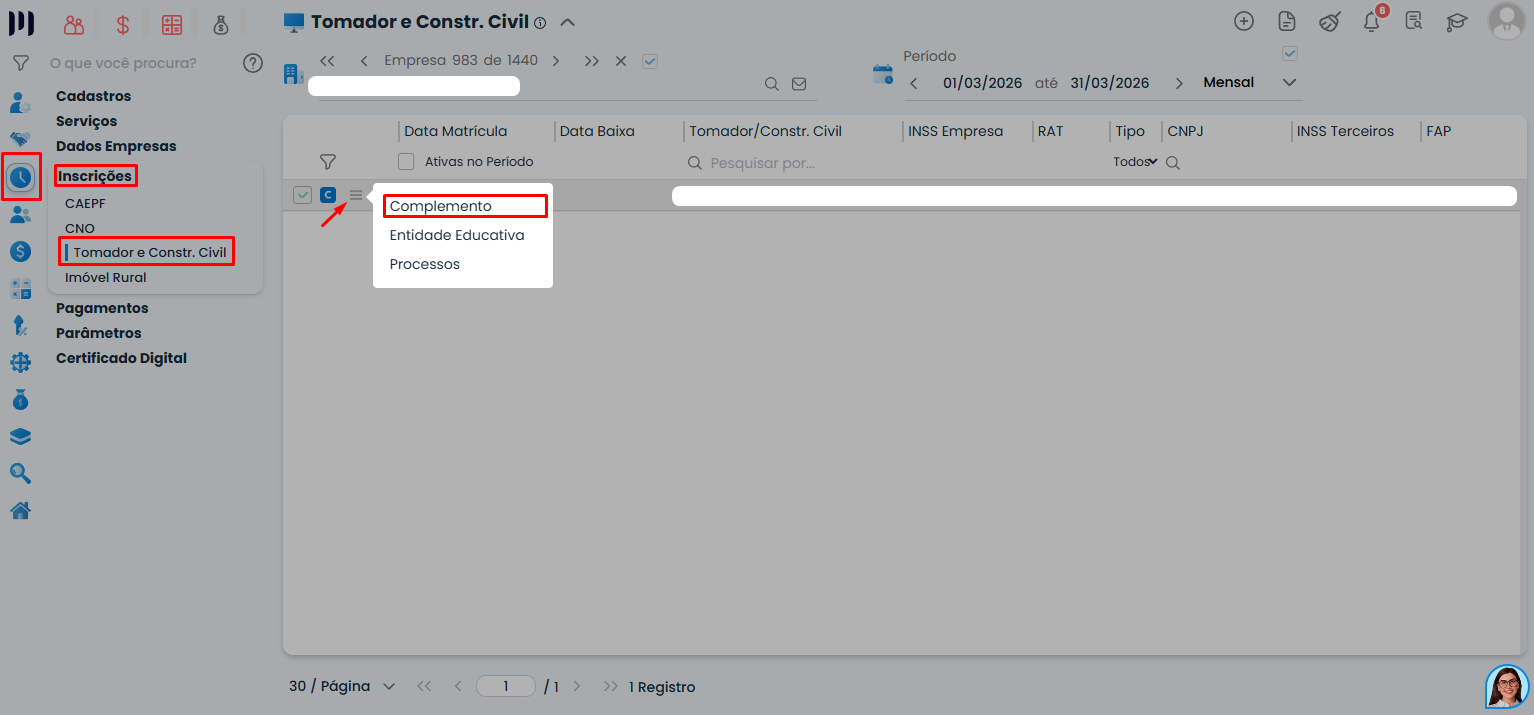Open the CAEPF submenu item
This screenshot has width=1534, height=715.
point(85,203)
